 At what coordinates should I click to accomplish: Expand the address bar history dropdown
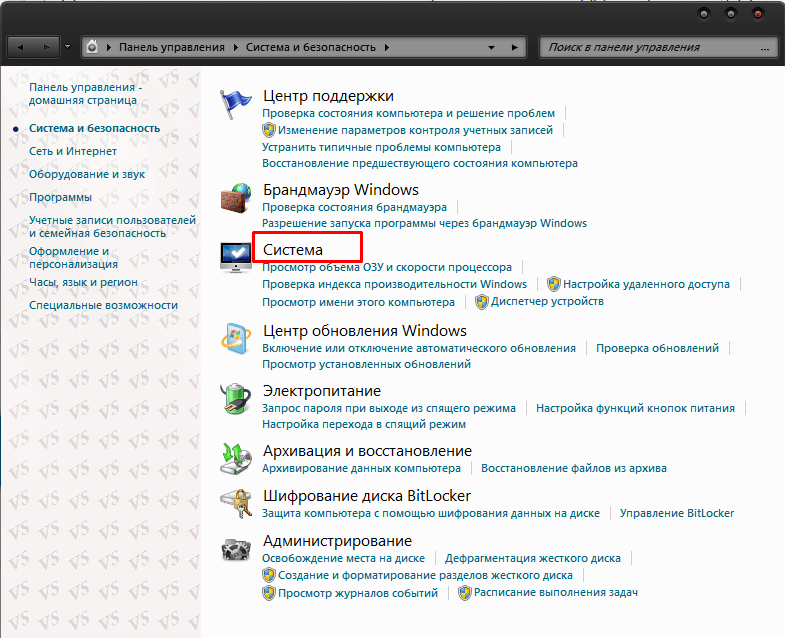coord(491,48)
